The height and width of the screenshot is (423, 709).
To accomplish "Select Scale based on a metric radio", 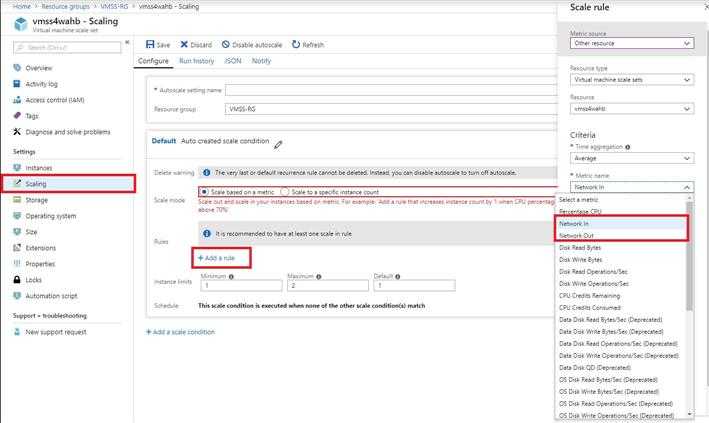I will pyautogui.click(x=204, y=192).
